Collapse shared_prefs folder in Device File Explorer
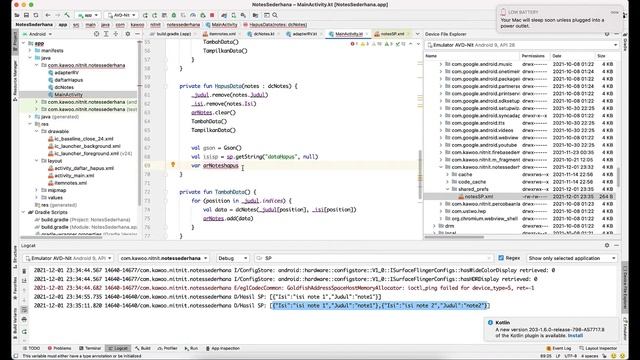Screen dimensions: 640x360 (x=447, y=189)
